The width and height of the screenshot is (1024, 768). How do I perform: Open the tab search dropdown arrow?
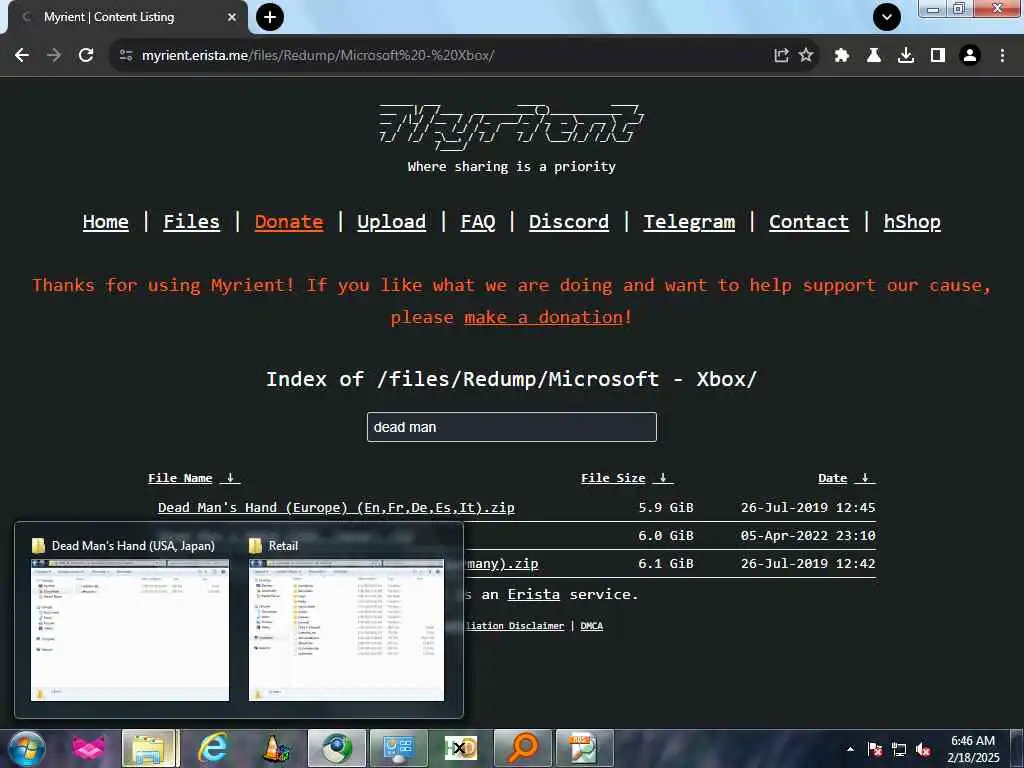pos(887,17)
